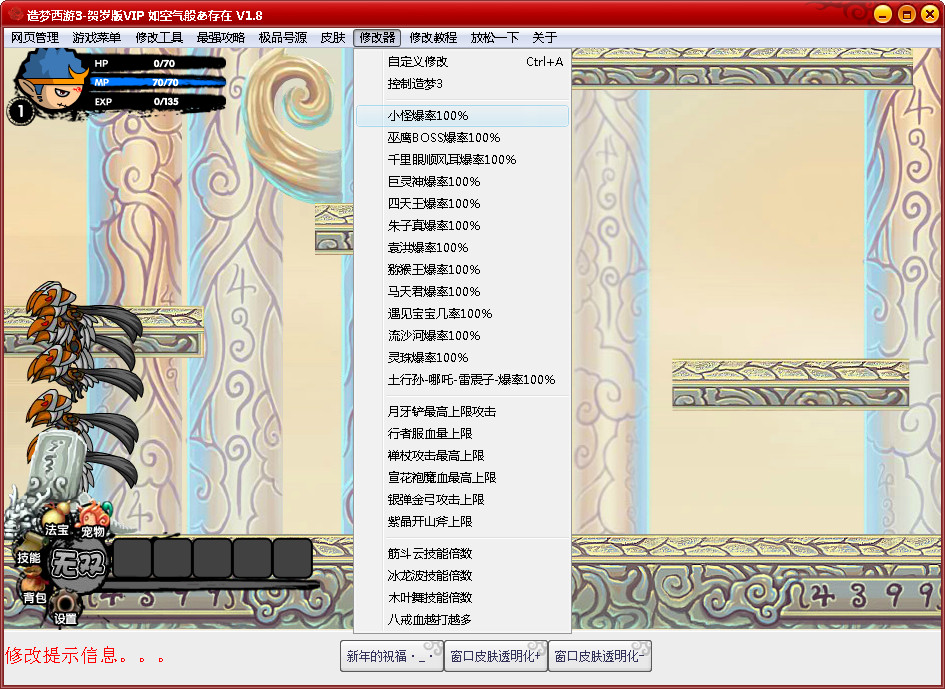945x689 pixels.
Task: Select 马天君爆率100% option
Action: click(462, 292)
